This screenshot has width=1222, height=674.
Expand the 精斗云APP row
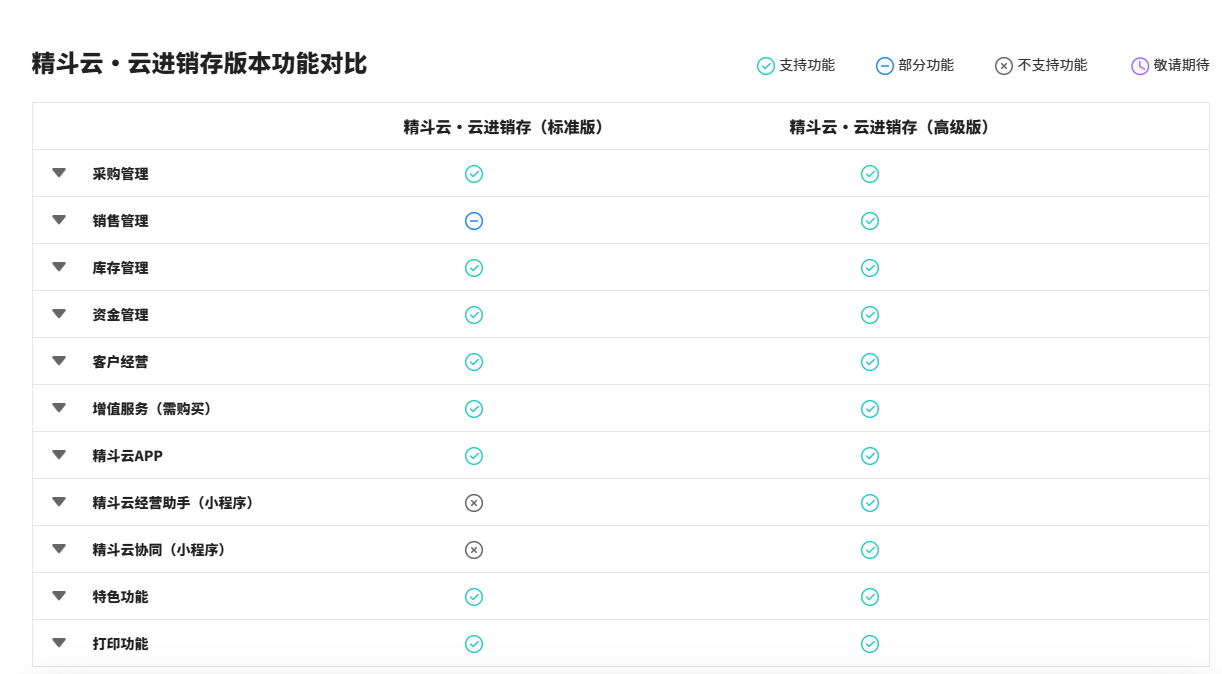click(x=58, y=455)
